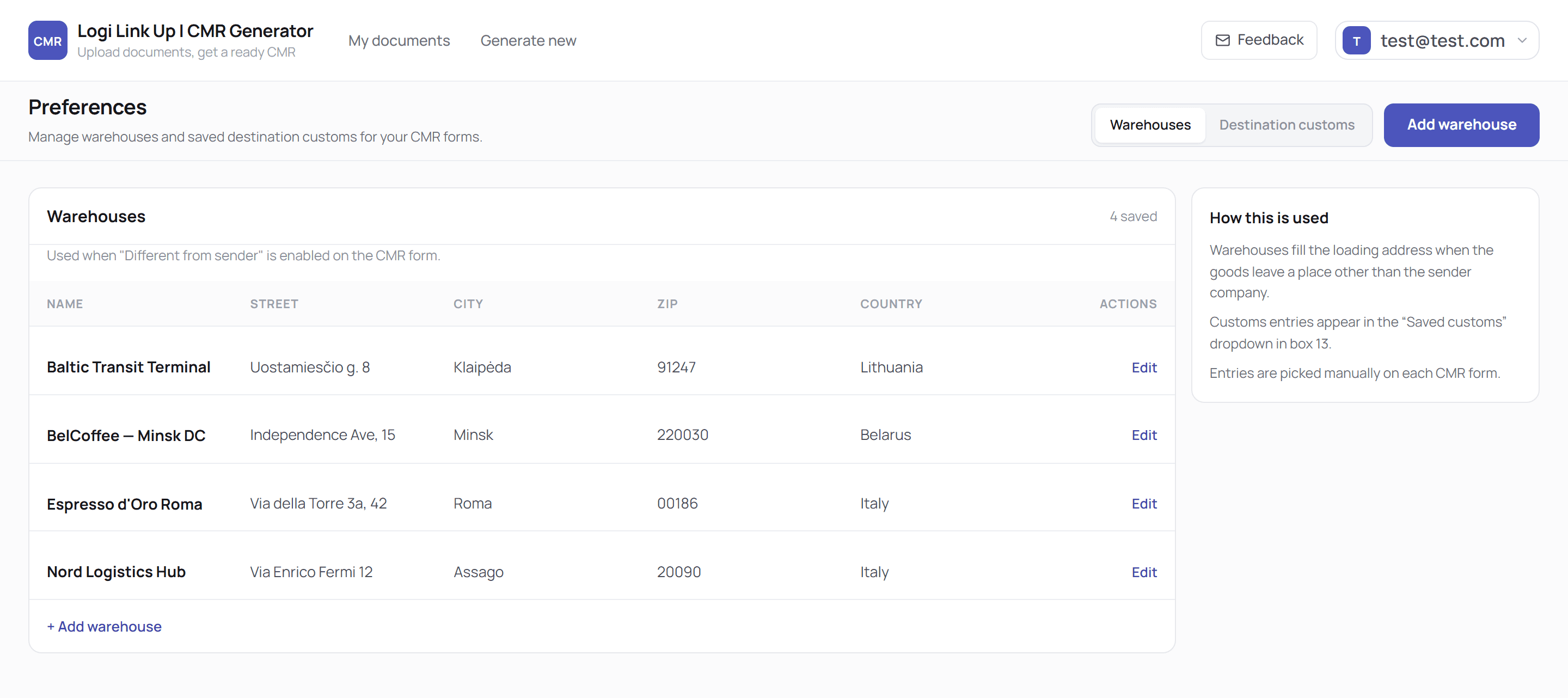1568x698 pixels.
Task: Click the CMR logo icon
Action: (47, 40)
